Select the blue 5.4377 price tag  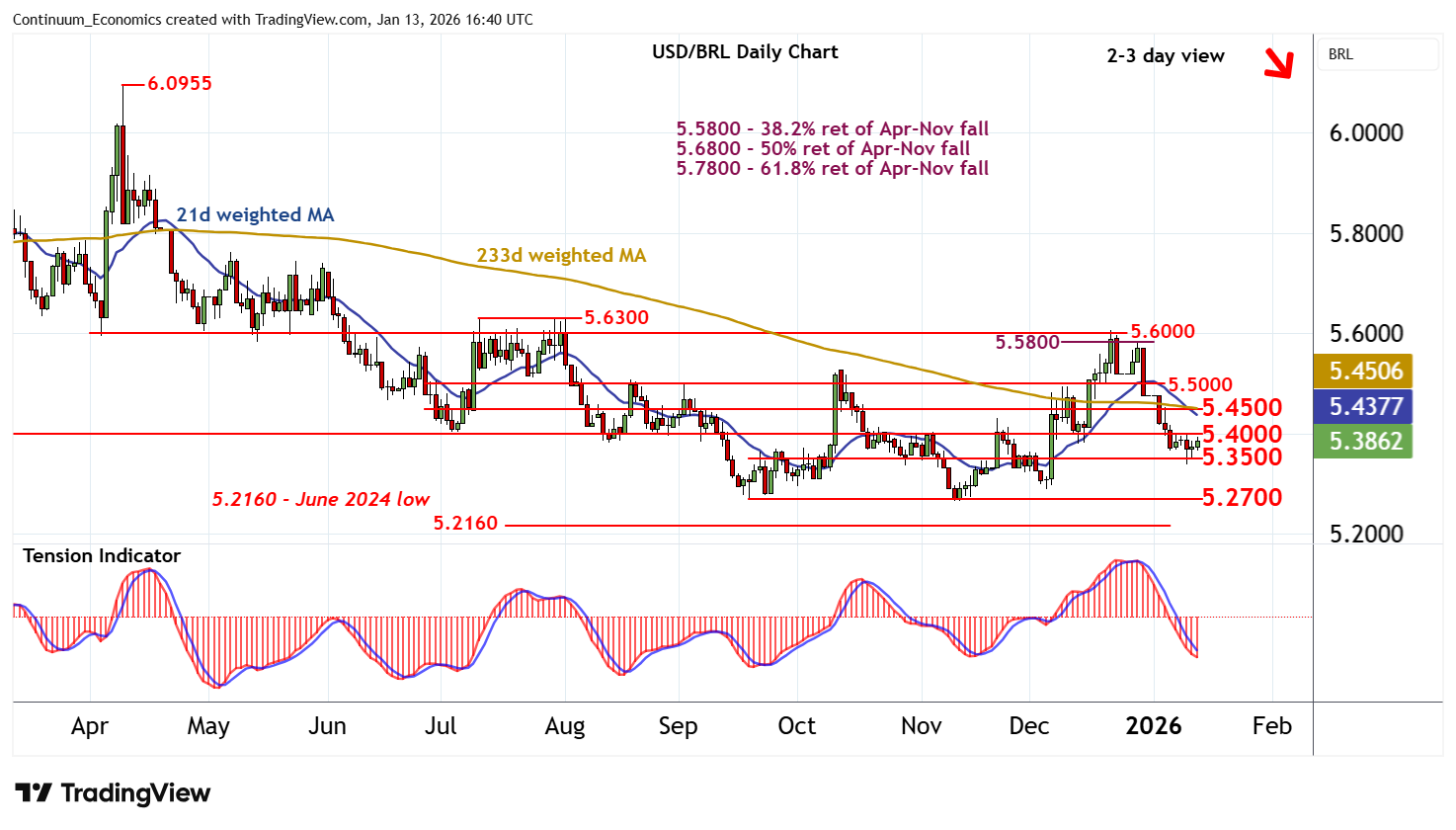1365,406
